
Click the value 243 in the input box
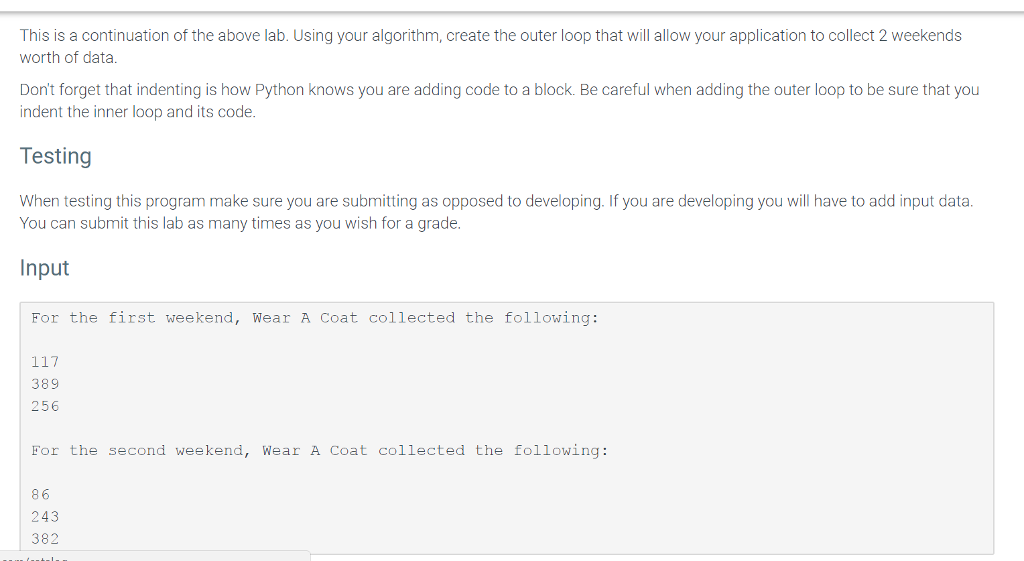[x=45, y=516]
